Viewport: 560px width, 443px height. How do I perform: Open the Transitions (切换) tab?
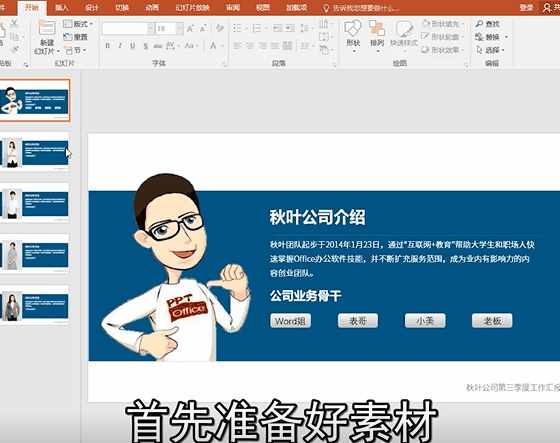[x=122, y=8]
